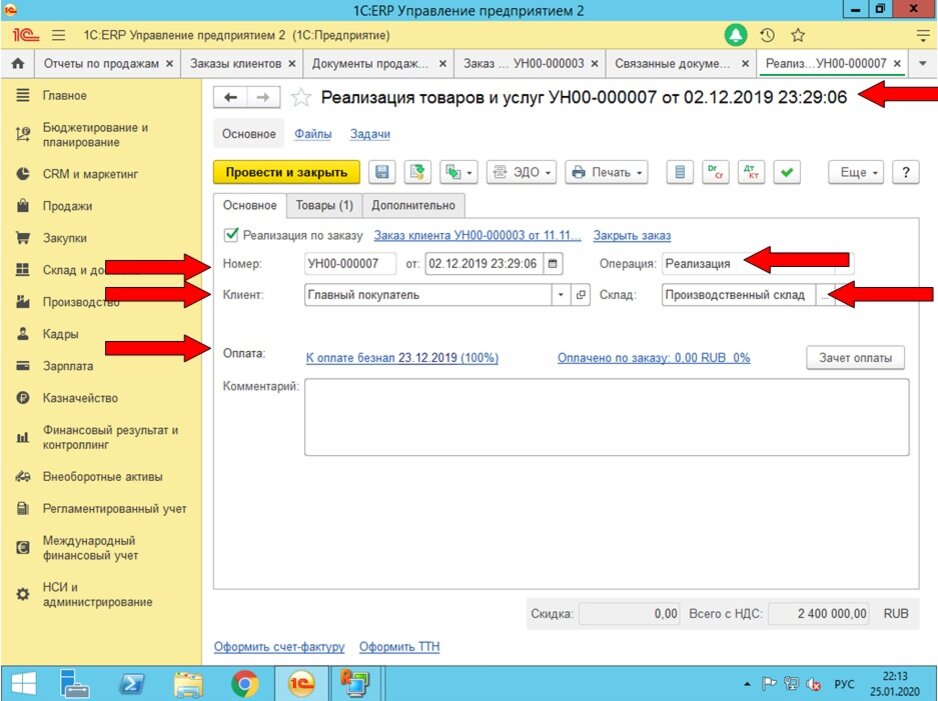This screenshot has width=938, height=701.
Task: Open Google Chrome from the taskbar
Action: click(x=245, y=684)
